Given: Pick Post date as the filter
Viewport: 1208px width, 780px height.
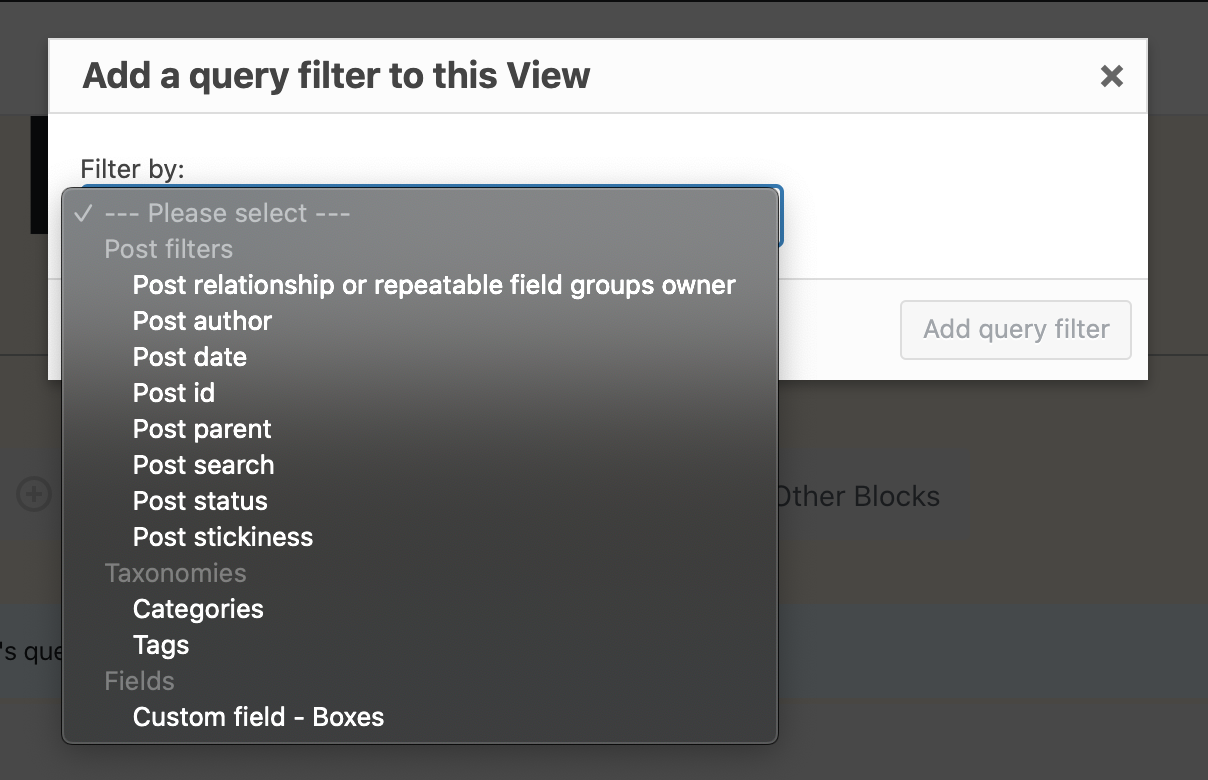Looking at the screenshot, I should pyautogui.click(x=189, y=357).
